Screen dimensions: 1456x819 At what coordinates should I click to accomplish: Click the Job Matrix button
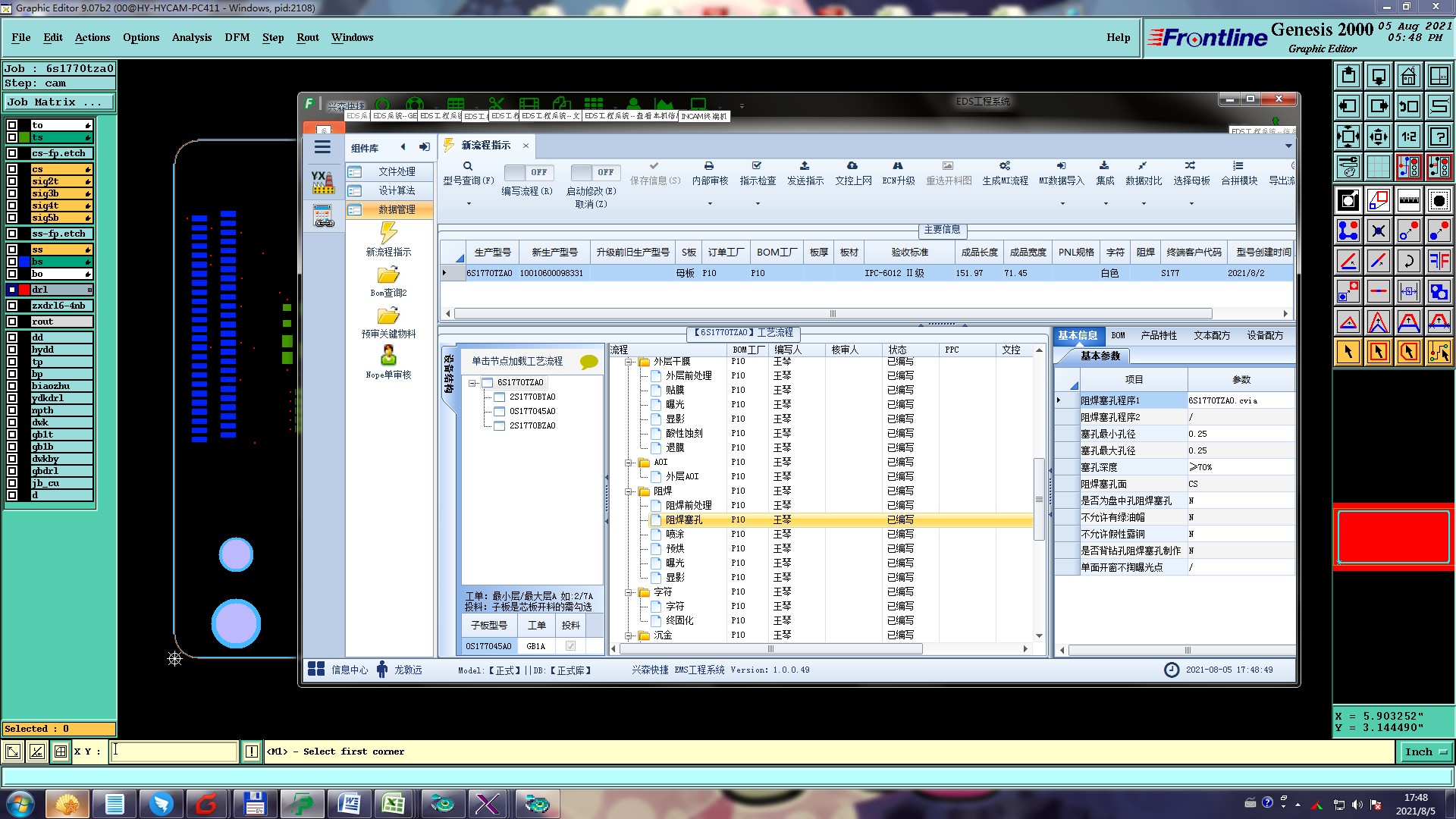point(59,102)
